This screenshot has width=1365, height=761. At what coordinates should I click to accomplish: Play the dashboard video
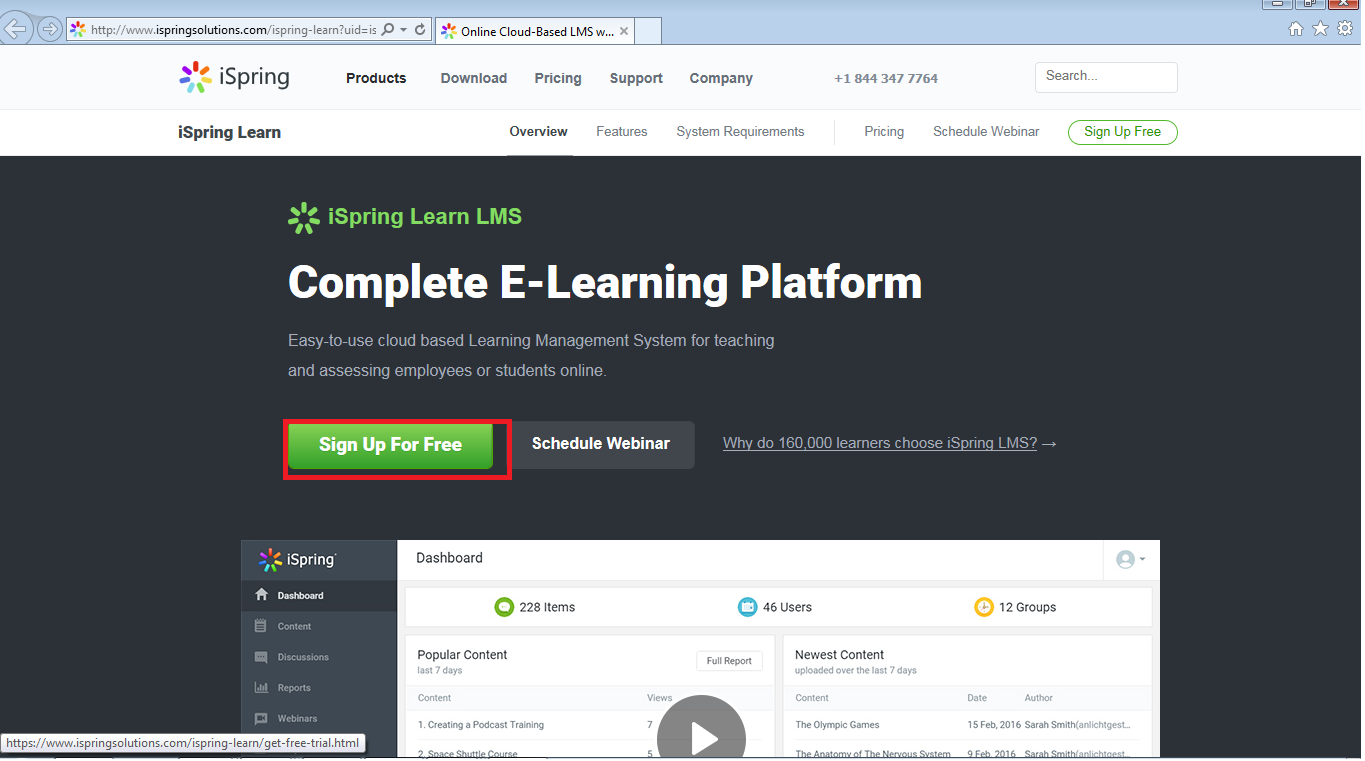[701, 737]
